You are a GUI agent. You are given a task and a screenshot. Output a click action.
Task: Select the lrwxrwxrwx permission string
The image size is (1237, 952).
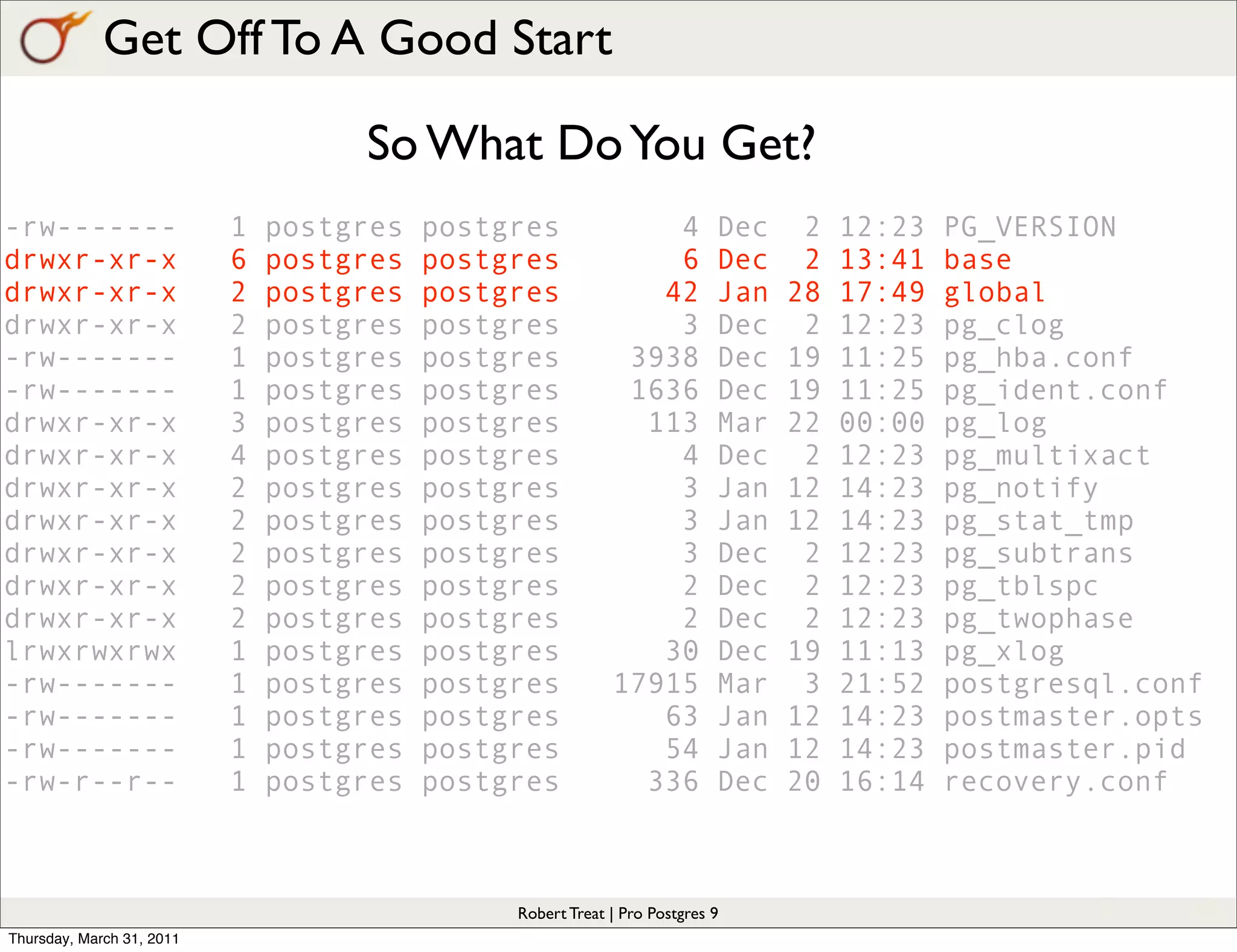[x=91, y=651]
